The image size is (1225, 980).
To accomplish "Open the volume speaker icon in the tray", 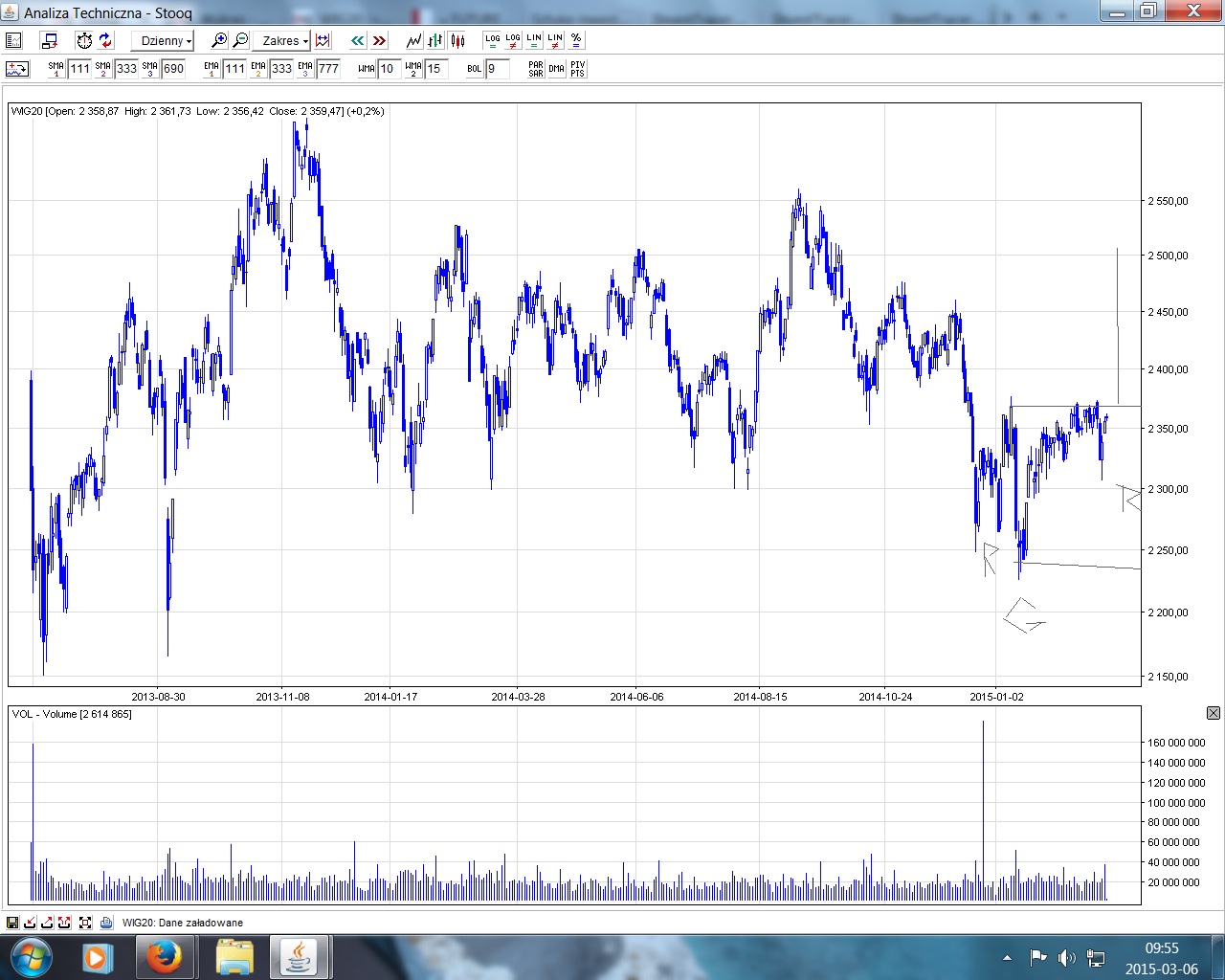I will click(x=1067, y=958).
